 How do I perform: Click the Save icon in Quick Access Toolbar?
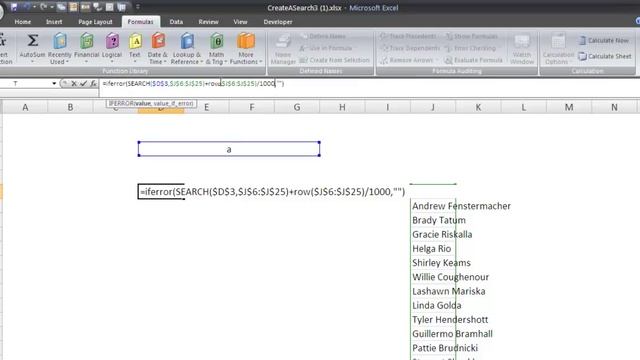point(14,7)
